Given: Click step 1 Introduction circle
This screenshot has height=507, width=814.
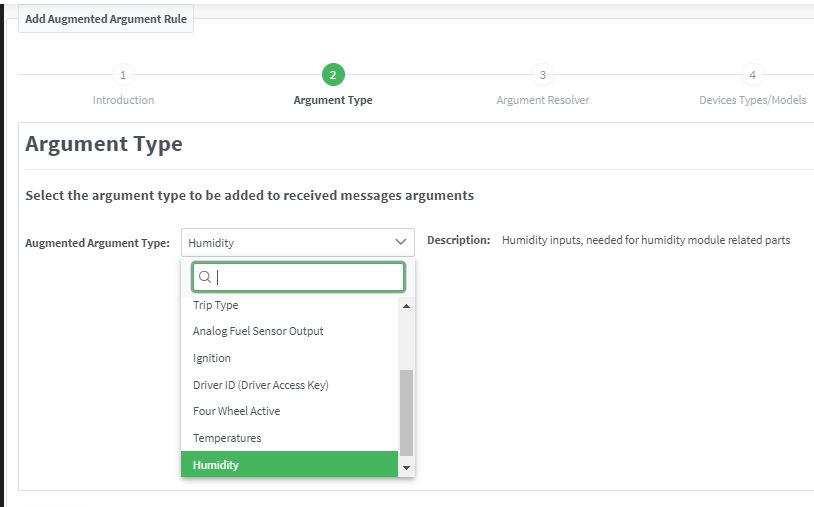Looking at the screenshot, I should tap(123, 75).
